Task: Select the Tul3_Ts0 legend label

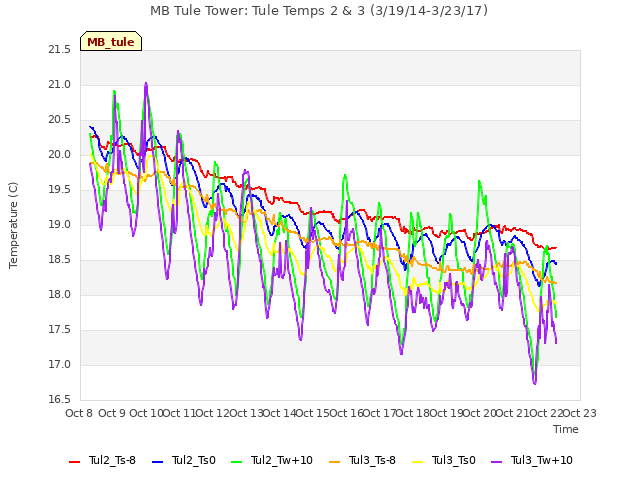Action: (x=454, y=460)
